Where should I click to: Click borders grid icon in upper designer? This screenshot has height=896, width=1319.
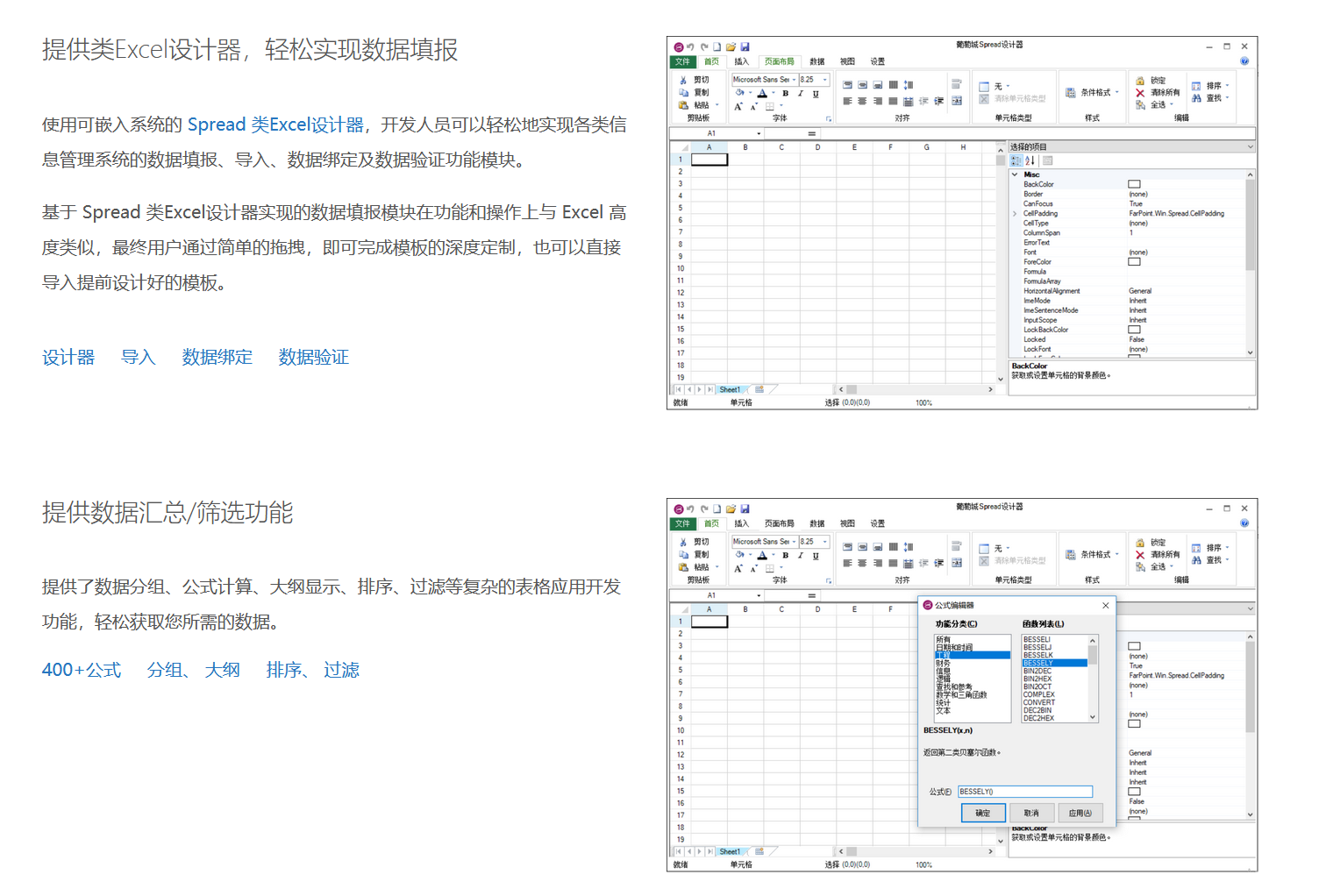[770, 106]
